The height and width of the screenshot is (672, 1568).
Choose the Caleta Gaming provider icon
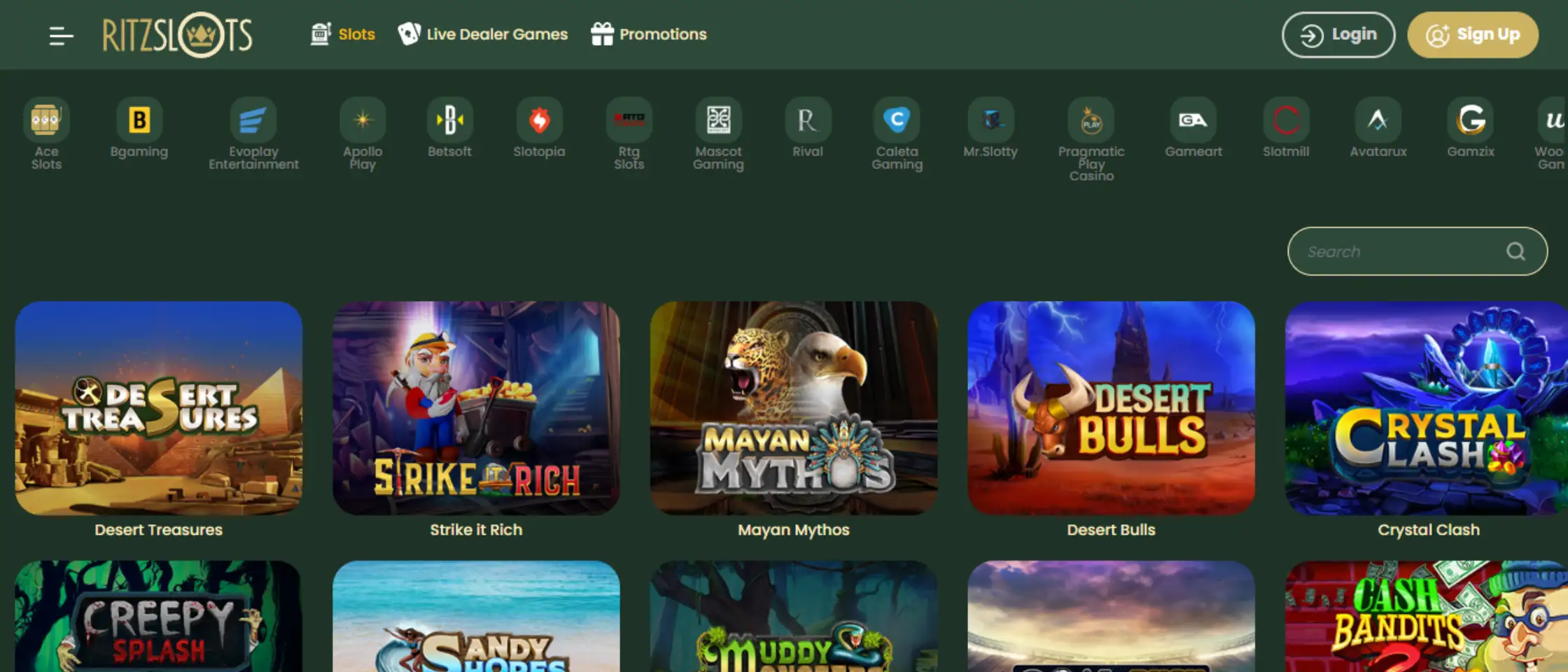tap(897, 120)
